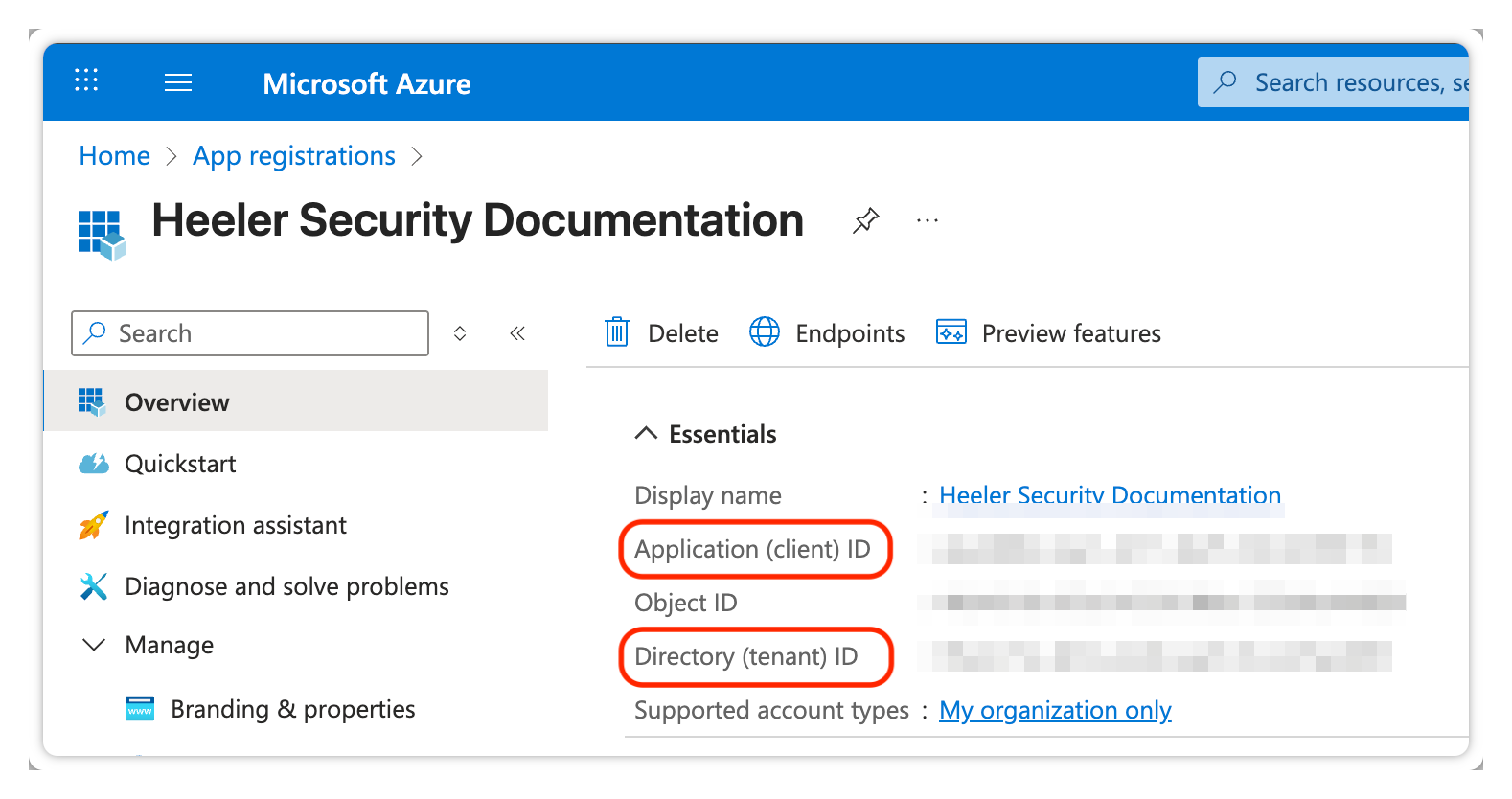Click the Directory (tenant) ID label
This screenshot has height=799, width=1512.
click(x=746, y=656)
